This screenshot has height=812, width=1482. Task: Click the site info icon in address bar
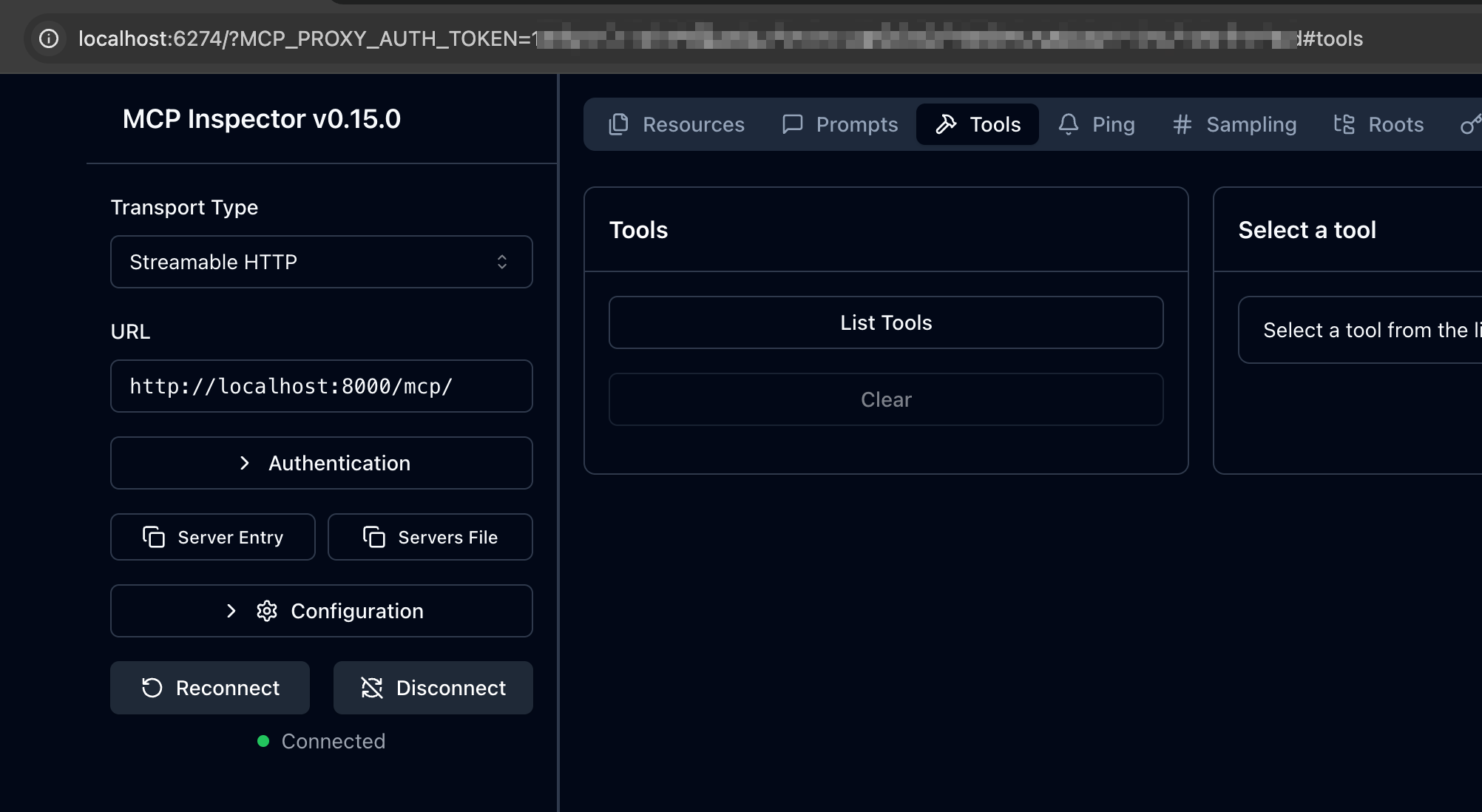pos(49,38)
